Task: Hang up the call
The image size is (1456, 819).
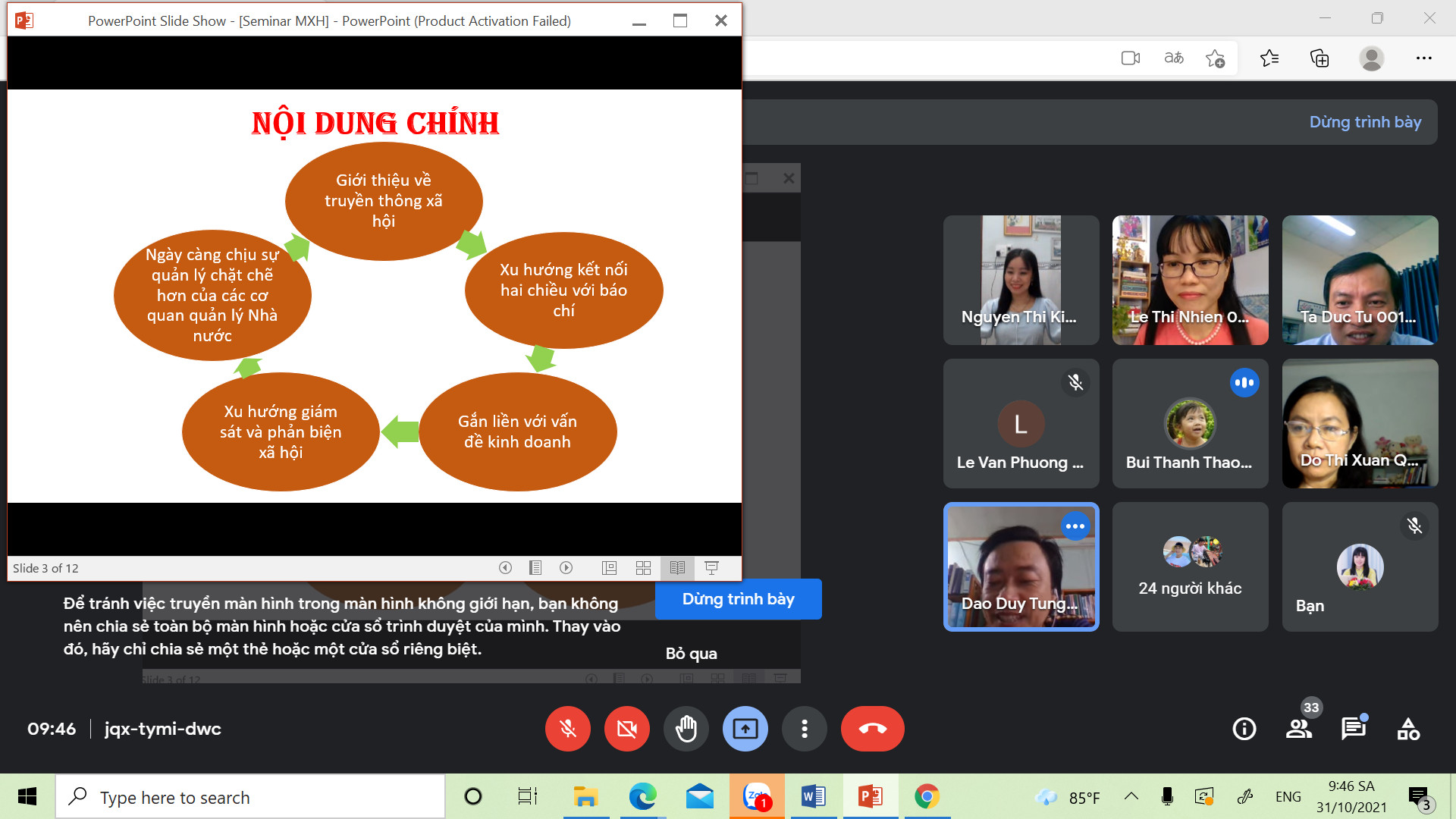Action: click(x=872, y=729)
